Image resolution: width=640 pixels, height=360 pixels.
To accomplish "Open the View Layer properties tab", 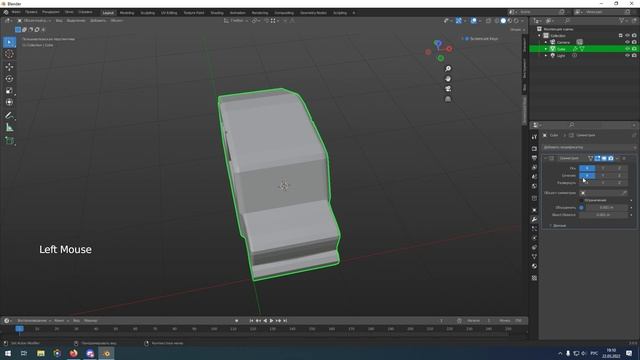I will 534,167.
